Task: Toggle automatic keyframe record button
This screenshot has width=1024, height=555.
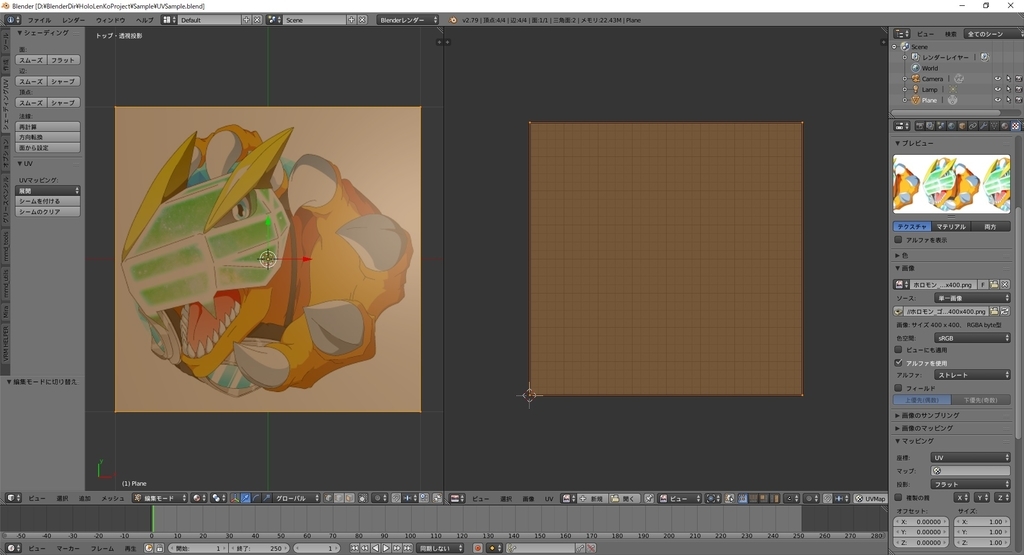Action: tap(477, 548)
